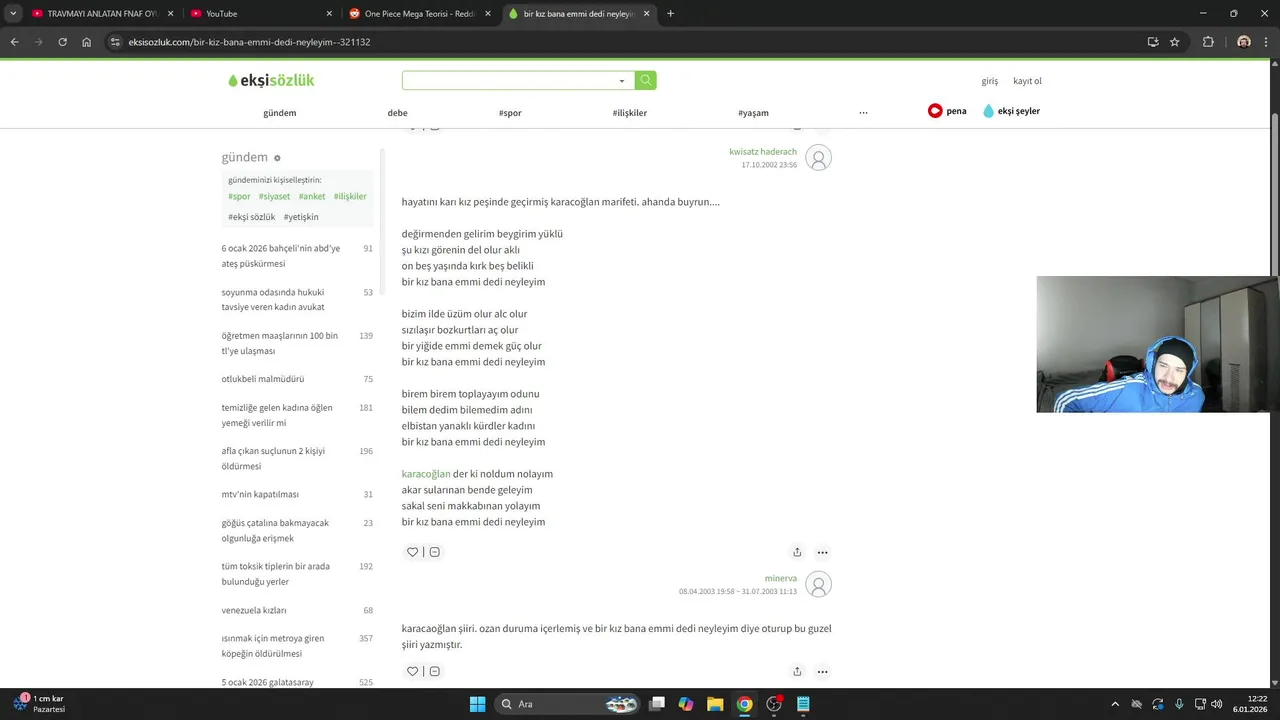Reload the page

pyautogui.click(x=62, y=42)
